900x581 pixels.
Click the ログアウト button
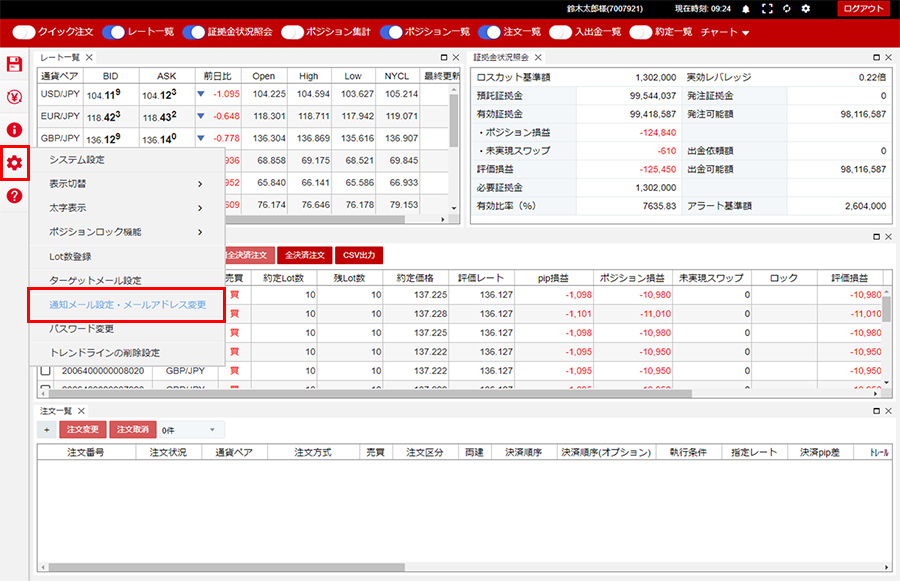tap(864, 9)
